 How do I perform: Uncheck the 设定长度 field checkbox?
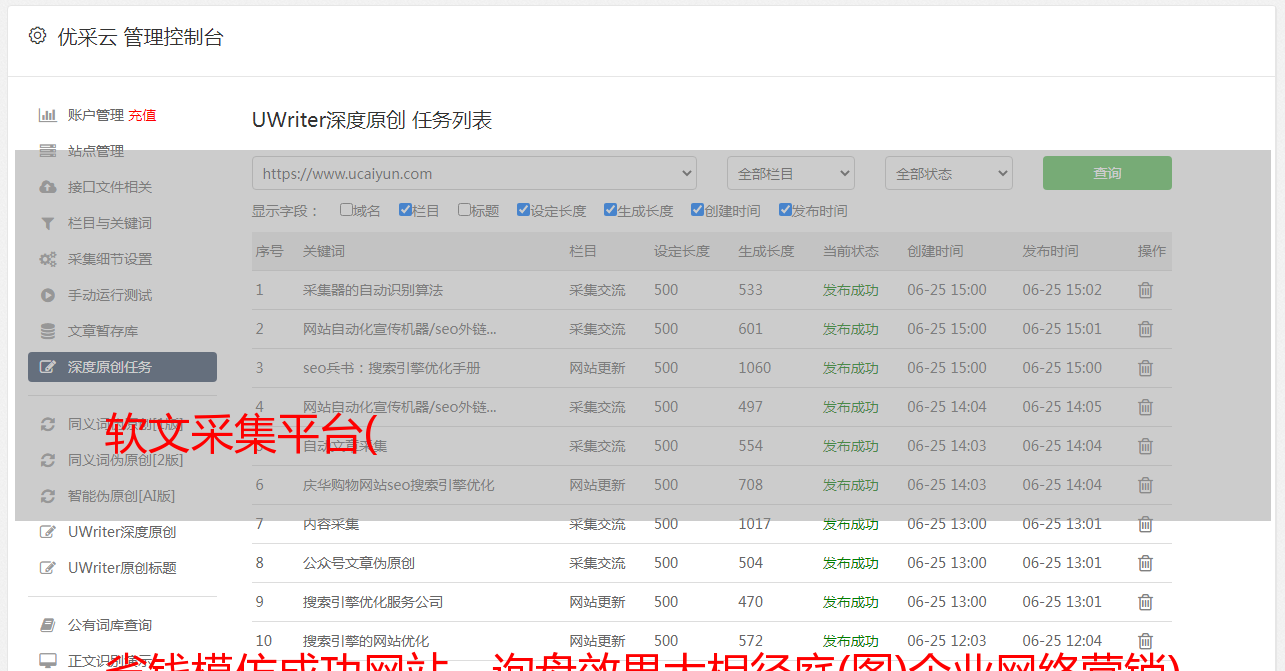coord(523,210)
